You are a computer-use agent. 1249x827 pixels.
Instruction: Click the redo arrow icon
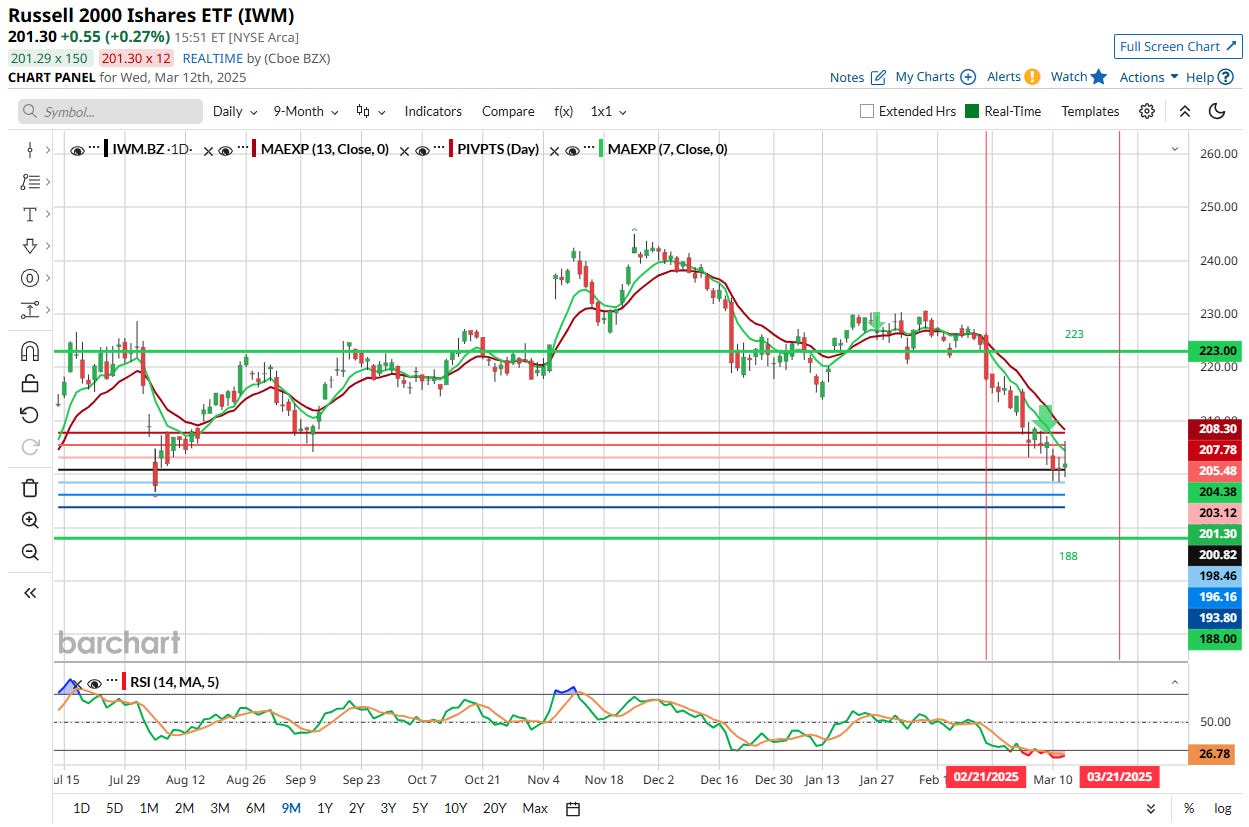point(30,447)
